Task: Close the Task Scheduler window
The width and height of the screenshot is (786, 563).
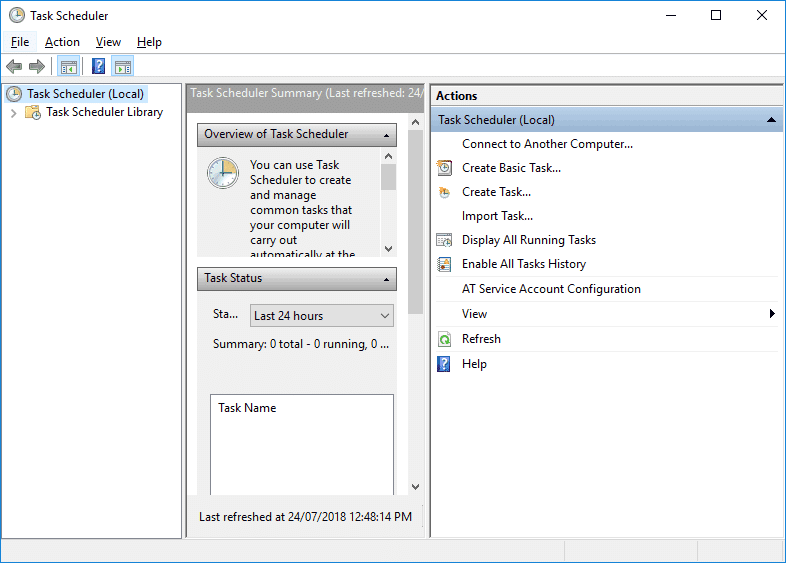Action: (x=762, y=16)
